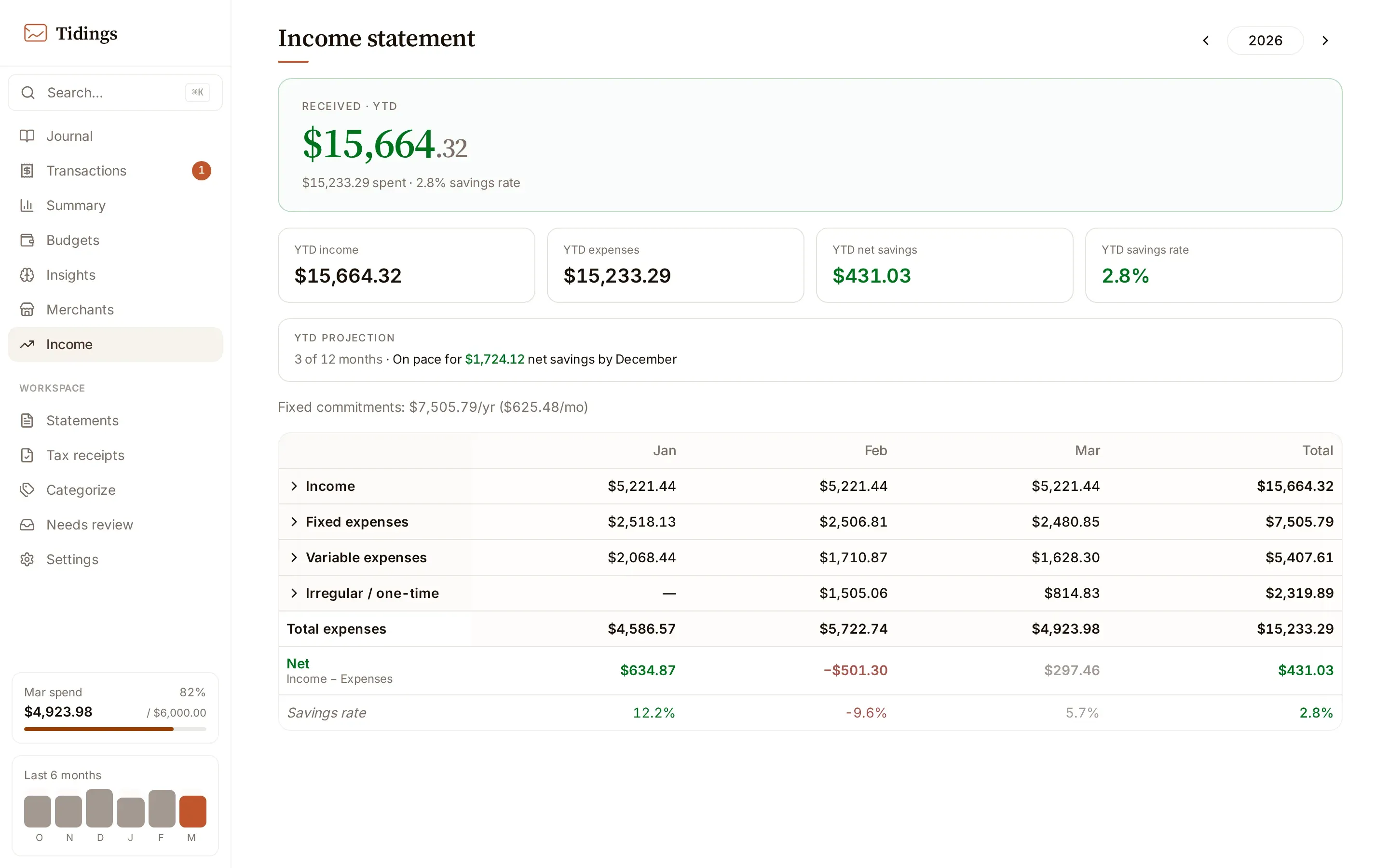Focus the Search input field
This screenshot has height=868, width=1389.
point(115,93)
